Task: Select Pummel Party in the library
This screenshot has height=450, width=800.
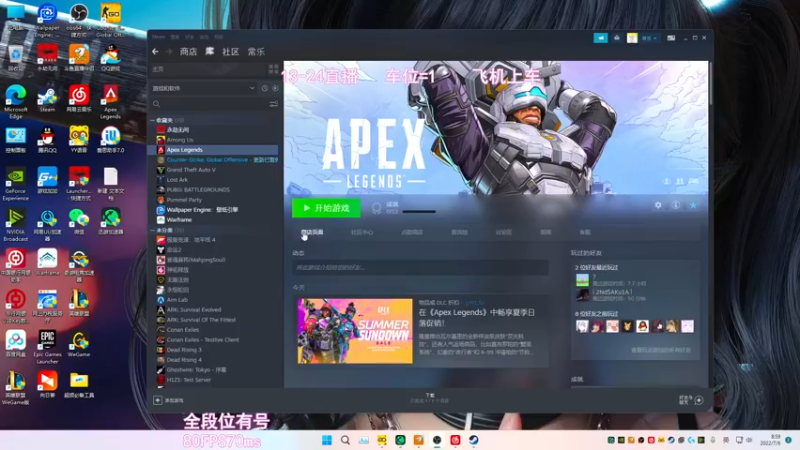Action: tap(184, 200)
